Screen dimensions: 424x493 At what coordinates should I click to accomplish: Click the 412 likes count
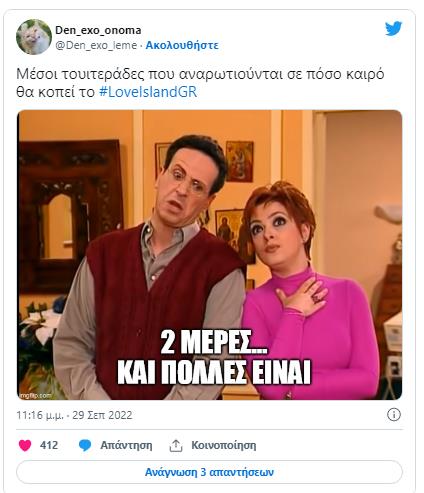coord(49,445)
